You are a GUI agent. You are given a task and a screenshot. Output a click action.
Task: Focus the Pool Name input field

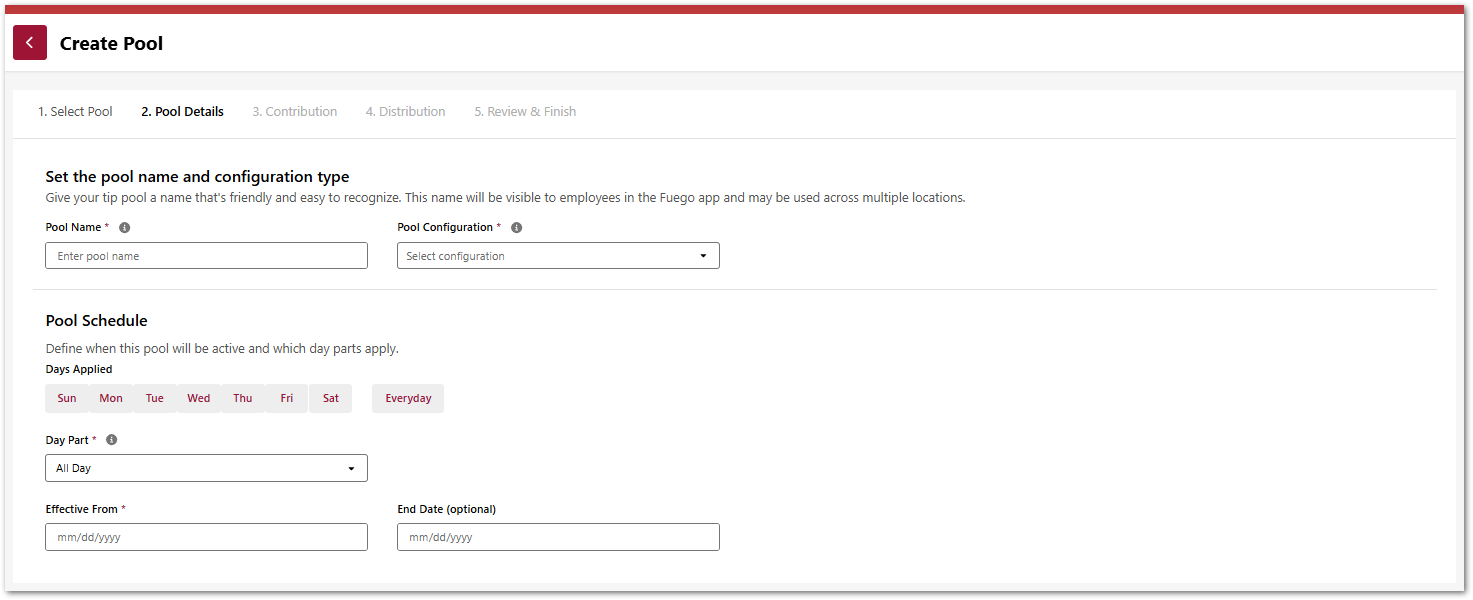pos(206,256)
